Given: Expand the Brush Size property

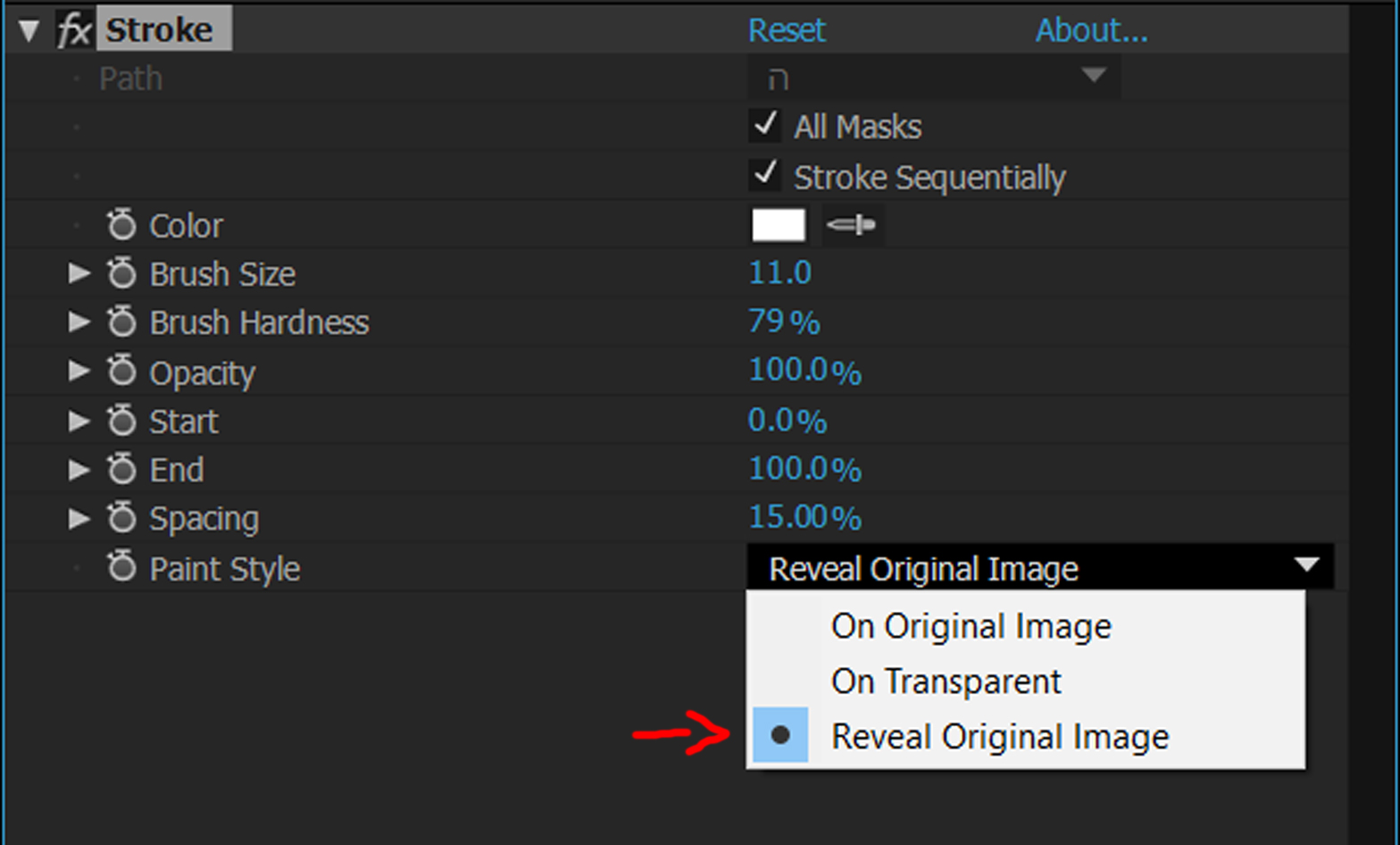Looking at the screenshot, I should 79,273.
